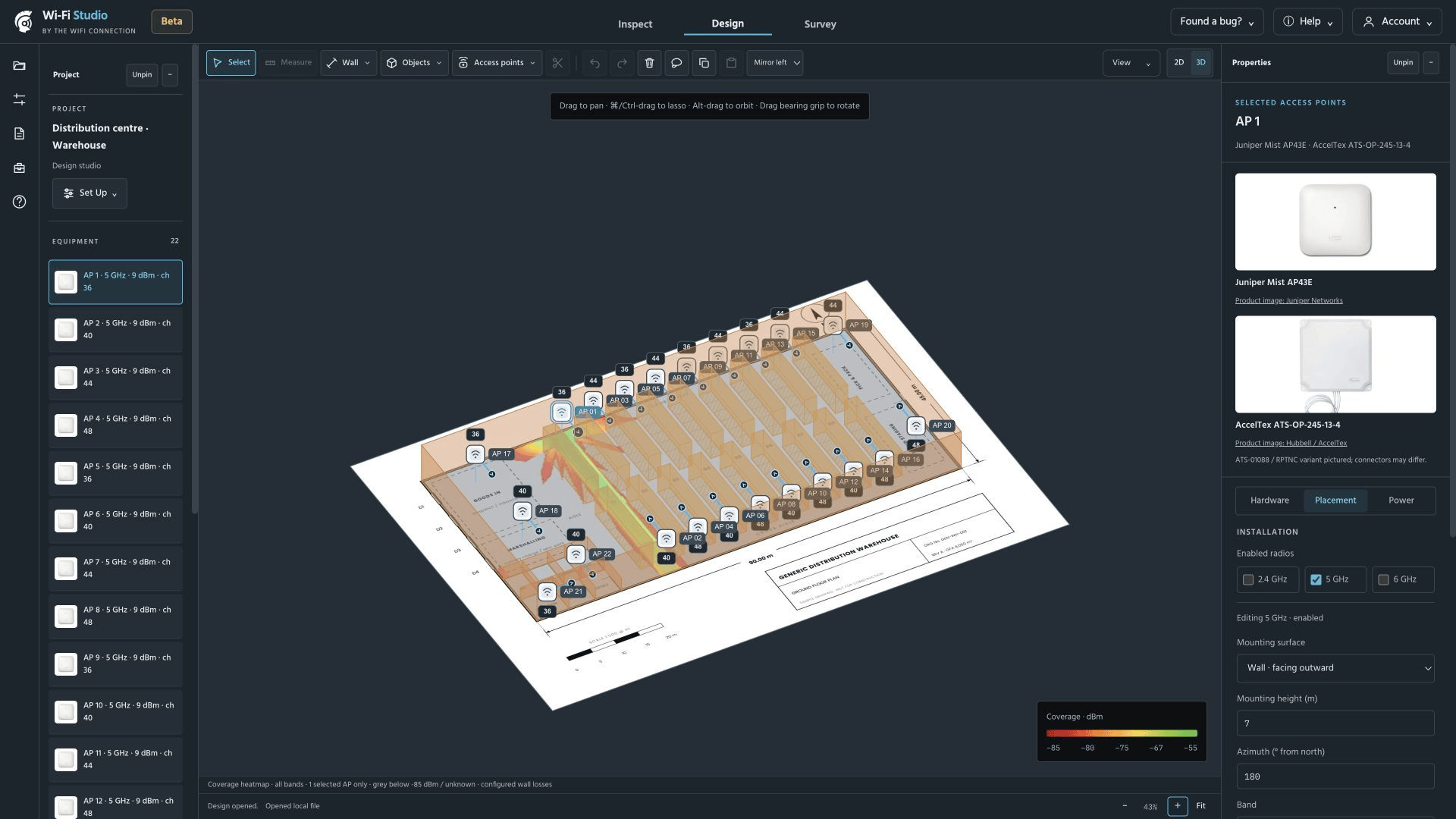Open the Mounting surface dropdown
The width and height of the screenshot is (1456, 819).
pos(1335,668)
